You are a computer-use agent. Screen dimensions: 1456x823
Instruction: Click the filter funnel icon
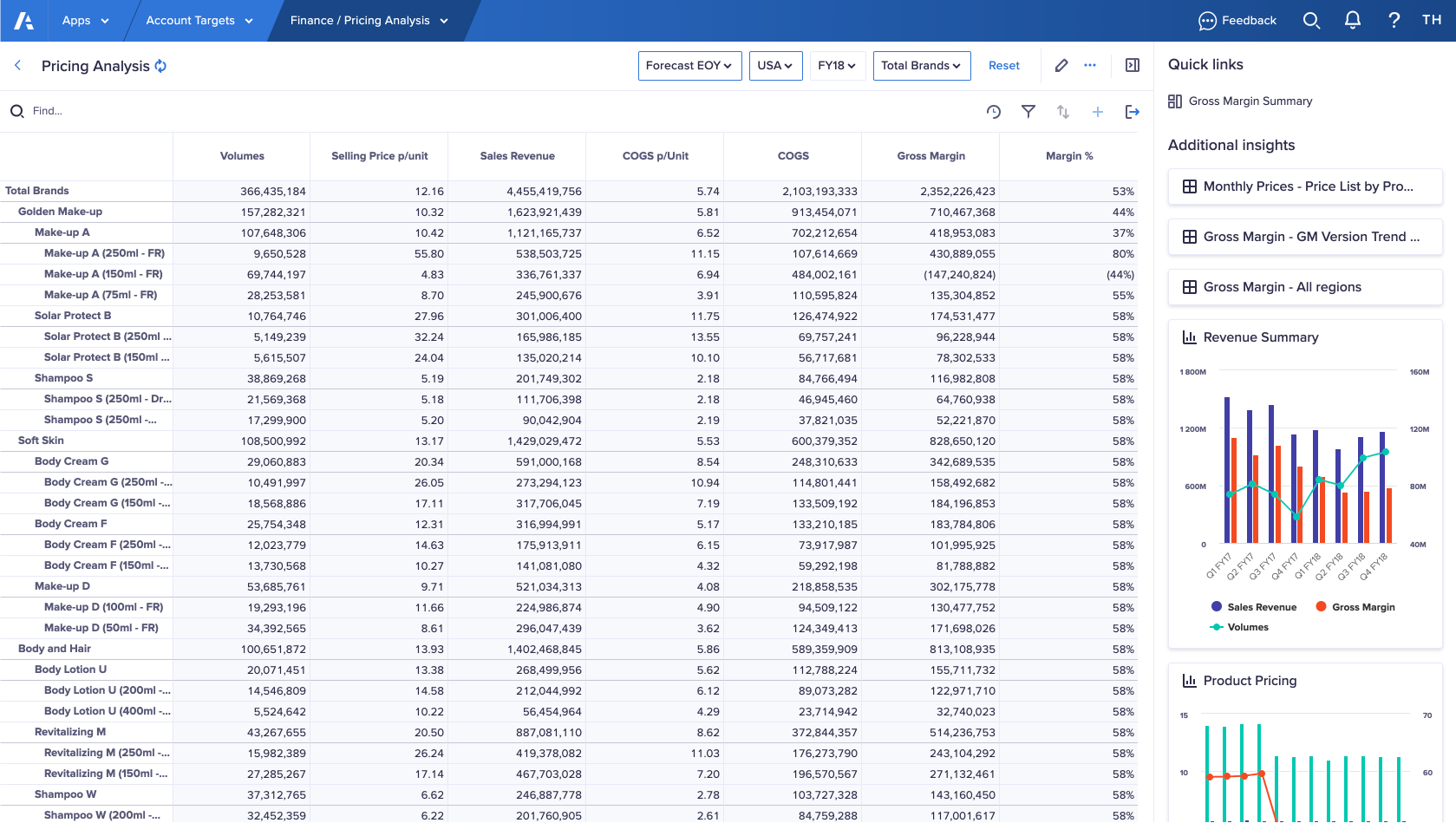point(1028,112)
